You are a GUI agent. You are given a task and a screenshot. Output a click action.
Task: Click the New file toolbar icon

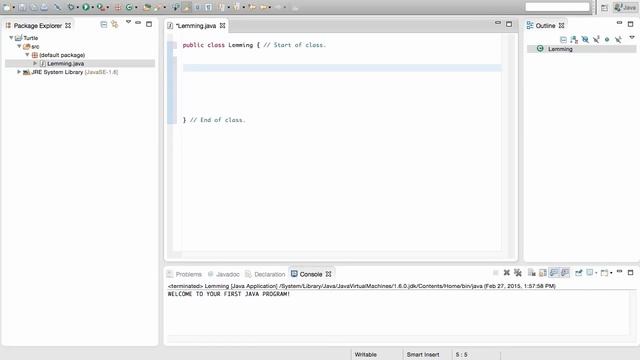pos(7,7)
